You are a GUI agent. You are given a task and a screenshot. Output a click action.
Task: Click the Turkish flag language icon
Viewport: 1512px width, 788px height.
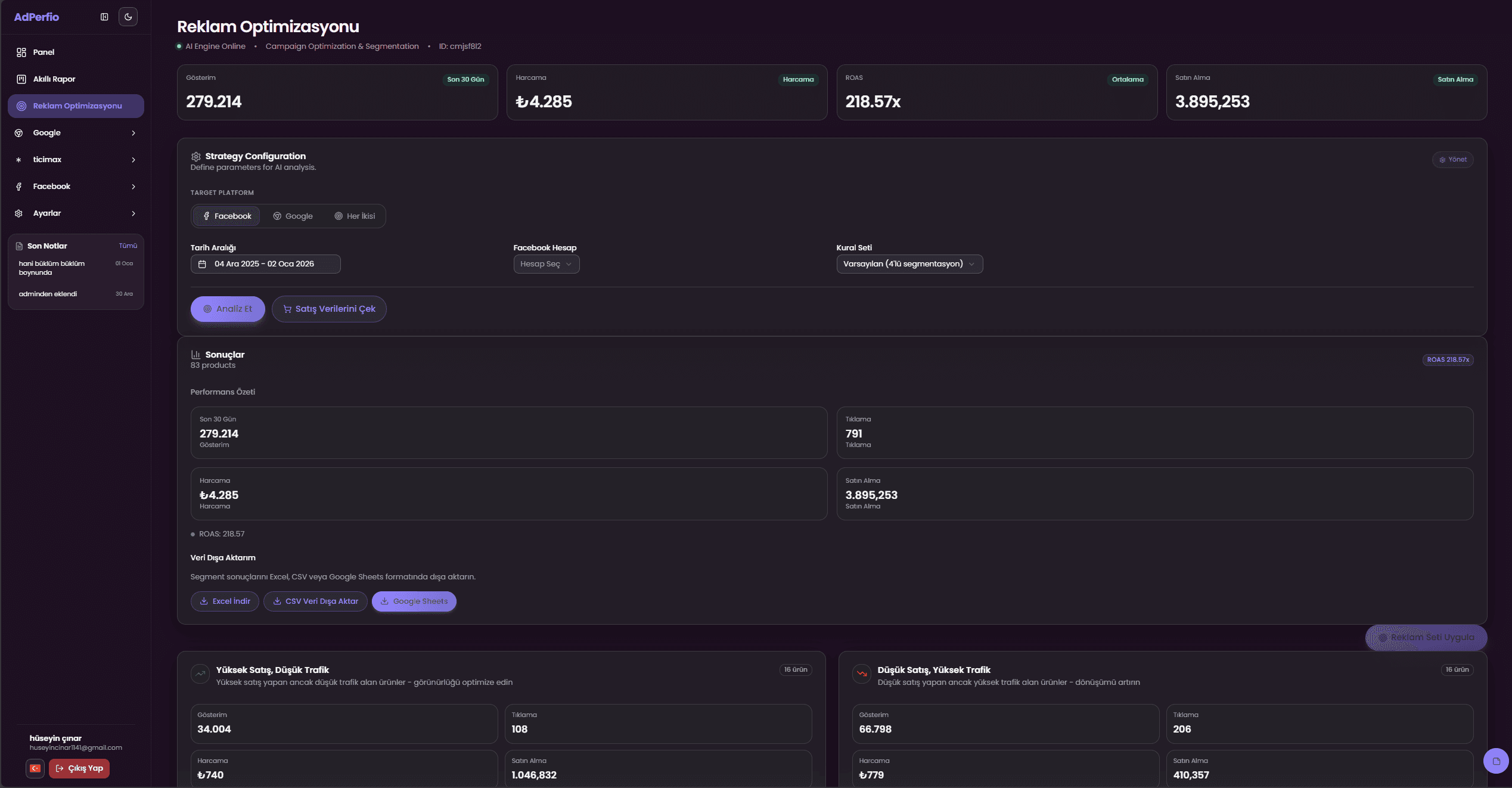(35, 768)
